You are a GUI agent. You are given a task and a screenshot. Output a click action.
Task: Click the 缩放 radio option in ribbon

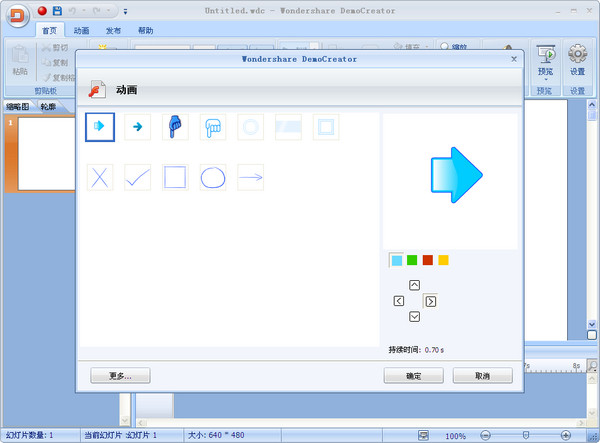(453, 47)
